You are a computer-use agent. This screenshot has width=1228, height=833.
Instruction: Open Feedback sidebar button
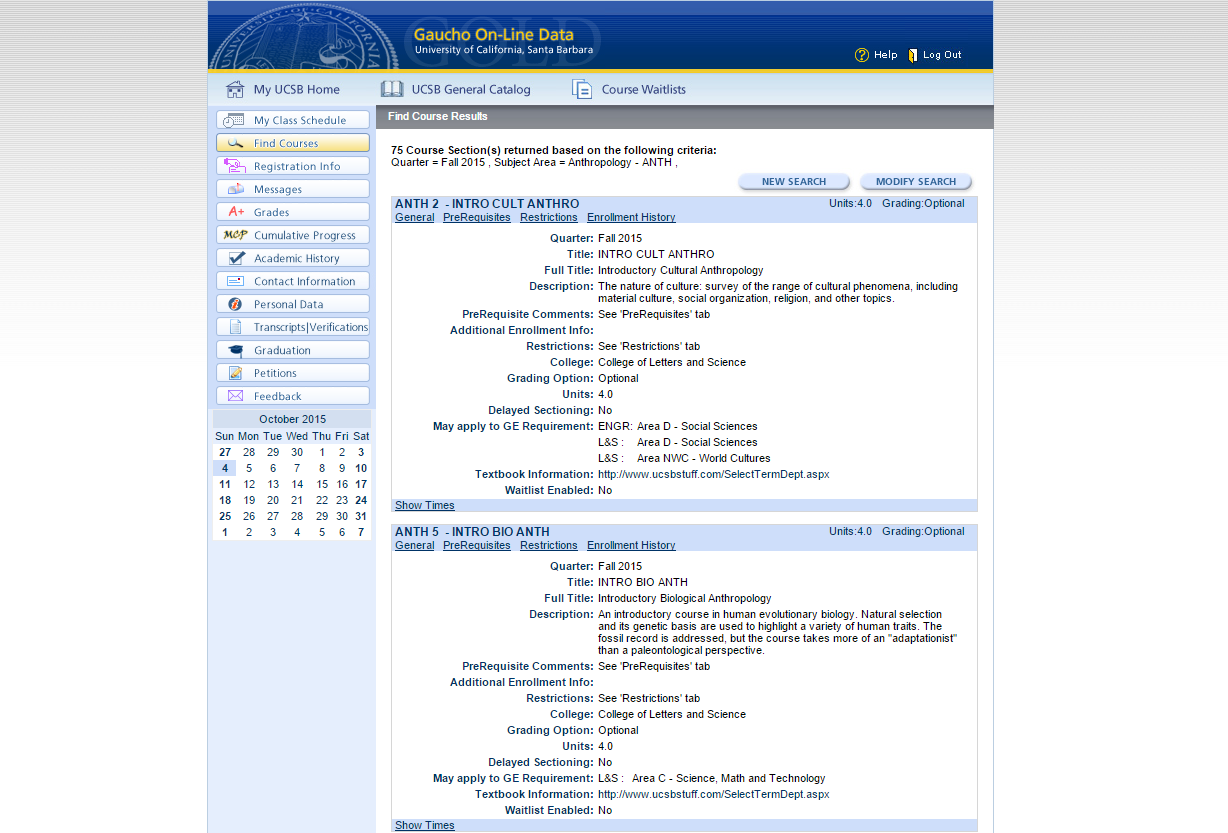[x=293, y=396]
